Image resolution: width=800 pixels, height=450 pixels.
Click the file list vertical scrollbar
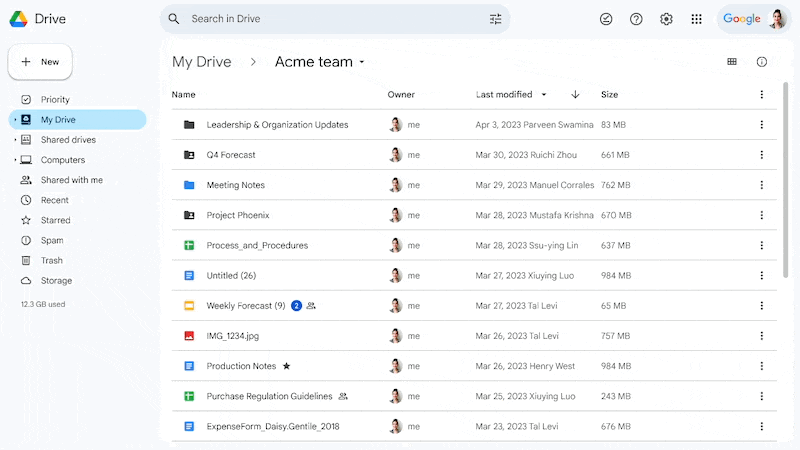[786, 180]
